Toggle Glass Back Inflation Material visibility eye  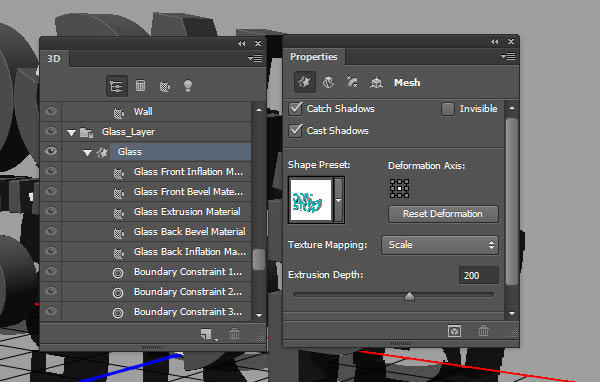tap(51, 251)
